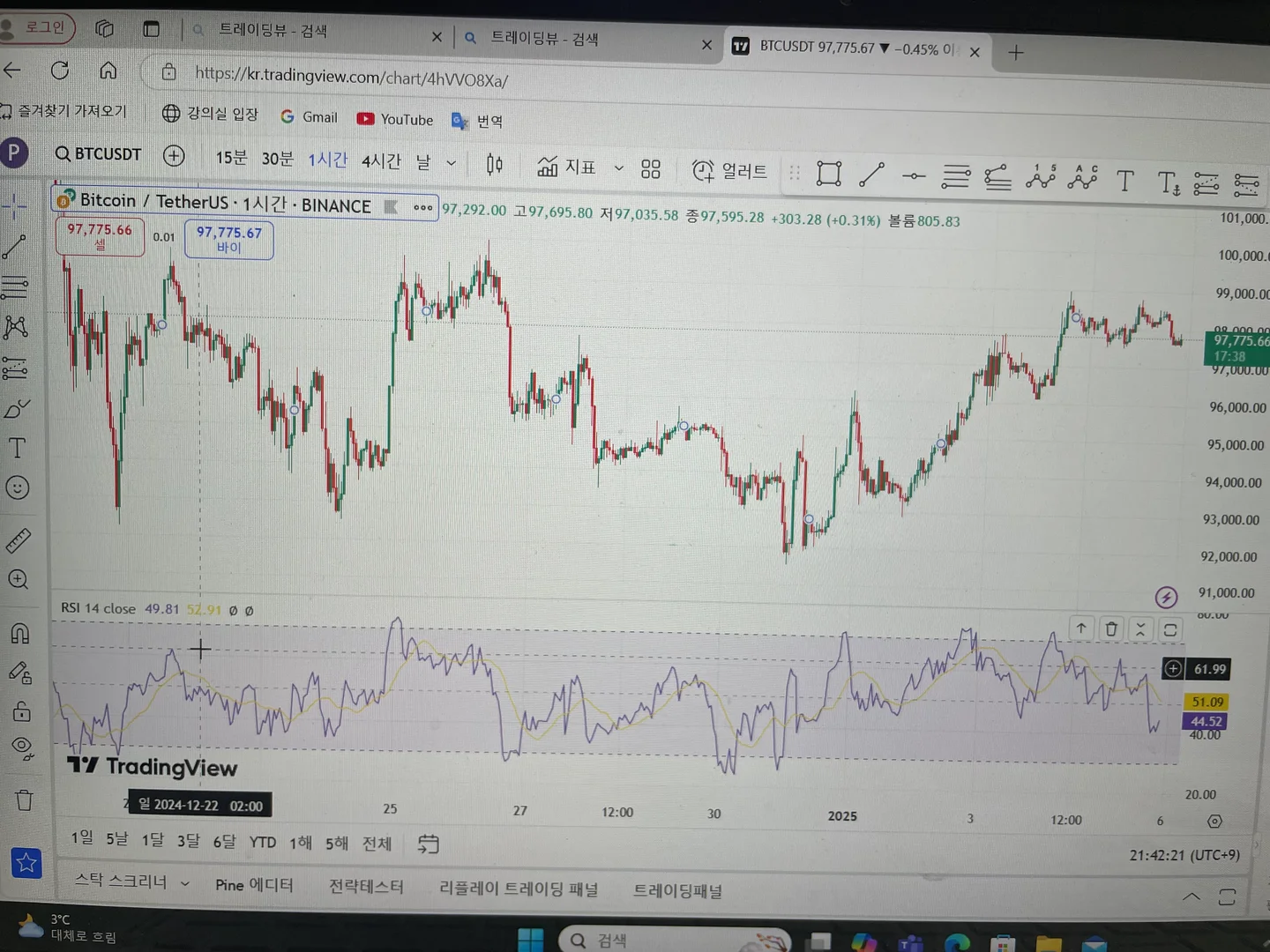This screenshot has height=952, width=1270.
Task: Set date range to 전체
Action: click(377, 844)
